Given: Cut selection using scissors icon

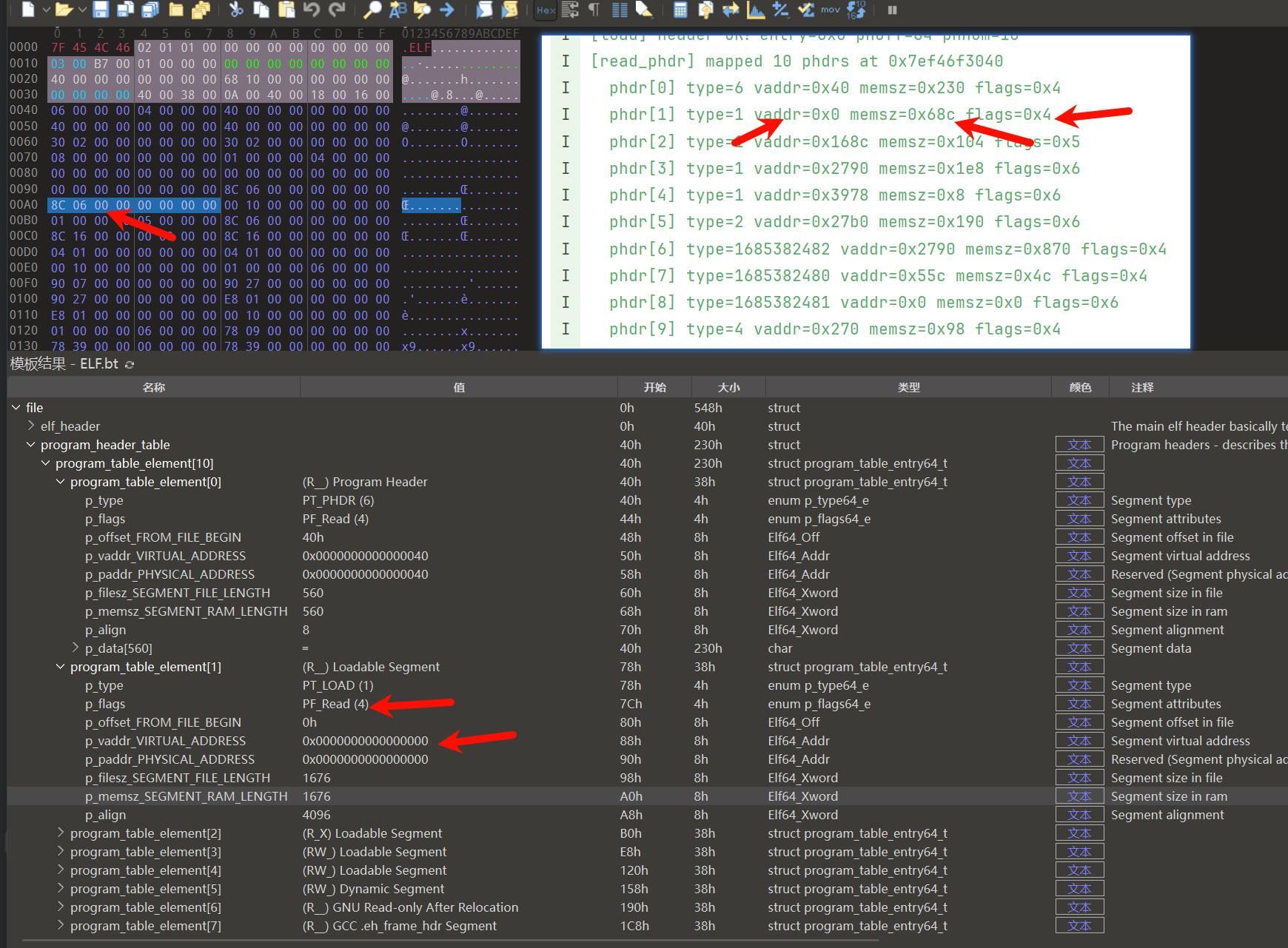Looking at the screenshot, I should point(236,10).
